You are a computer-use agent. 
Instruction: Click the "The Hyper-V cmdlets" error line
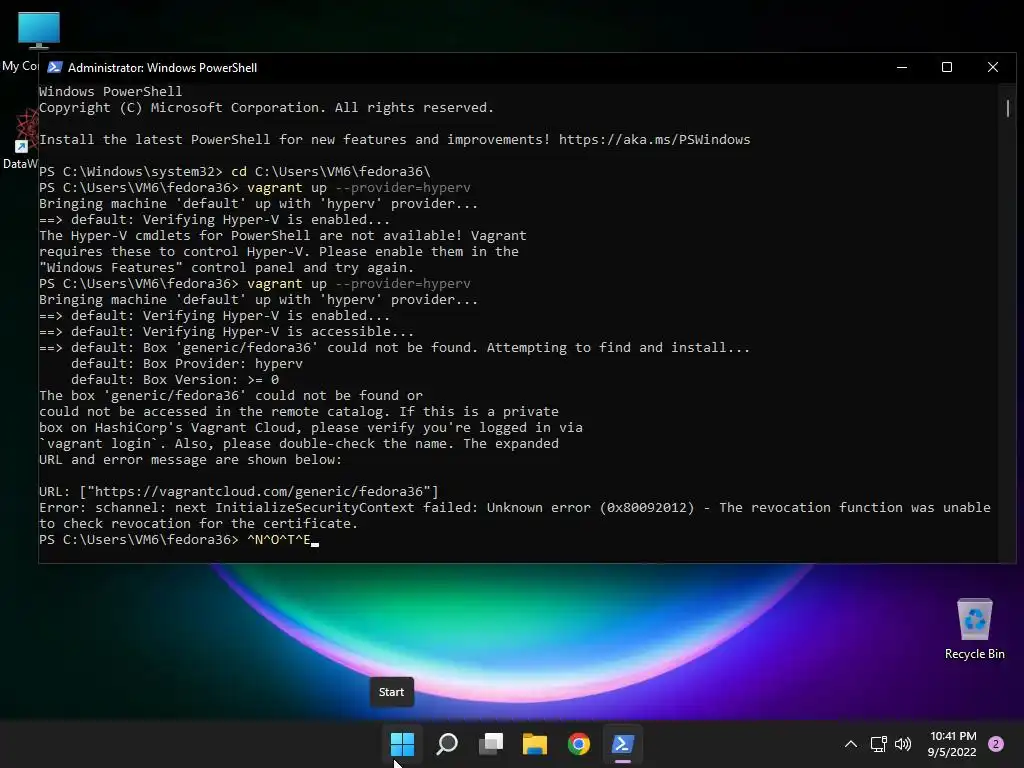click(x=282, y=235)
